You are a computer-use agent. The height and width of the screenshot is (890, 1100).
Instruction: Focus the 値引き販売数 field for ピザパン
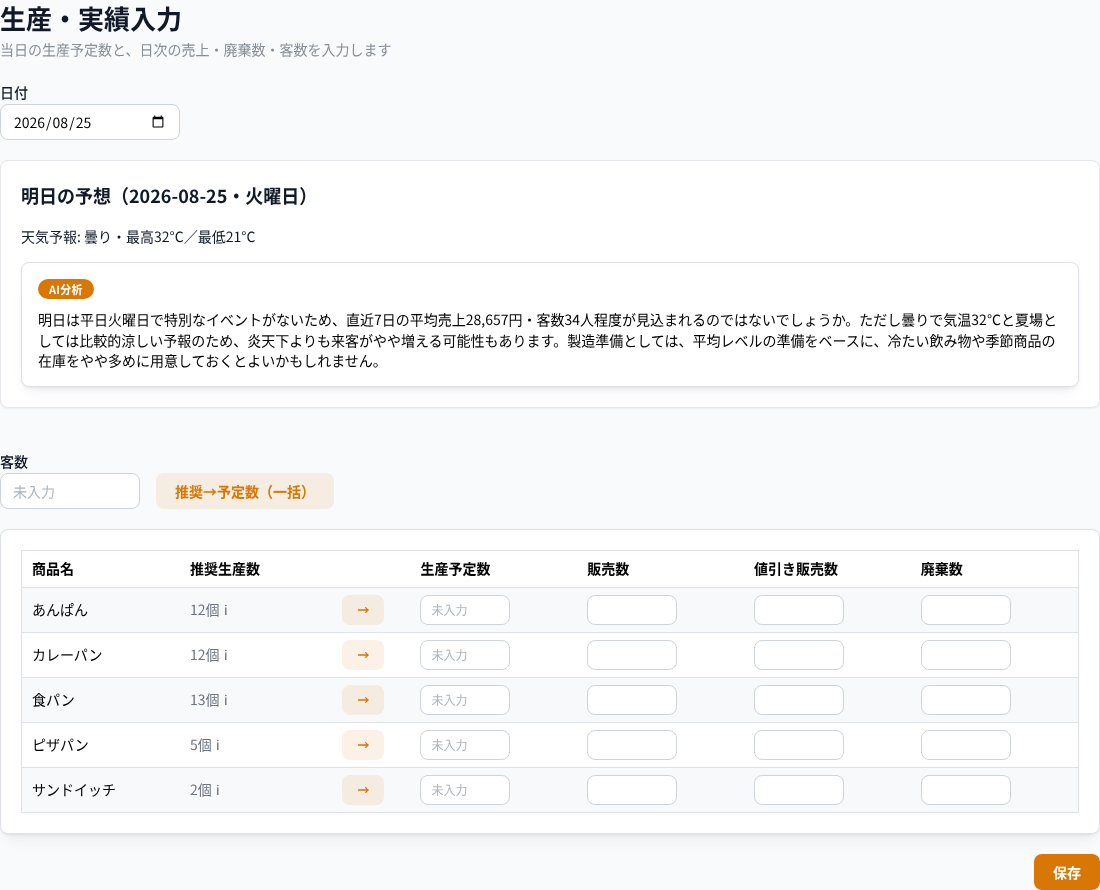[x=798, y=745]
